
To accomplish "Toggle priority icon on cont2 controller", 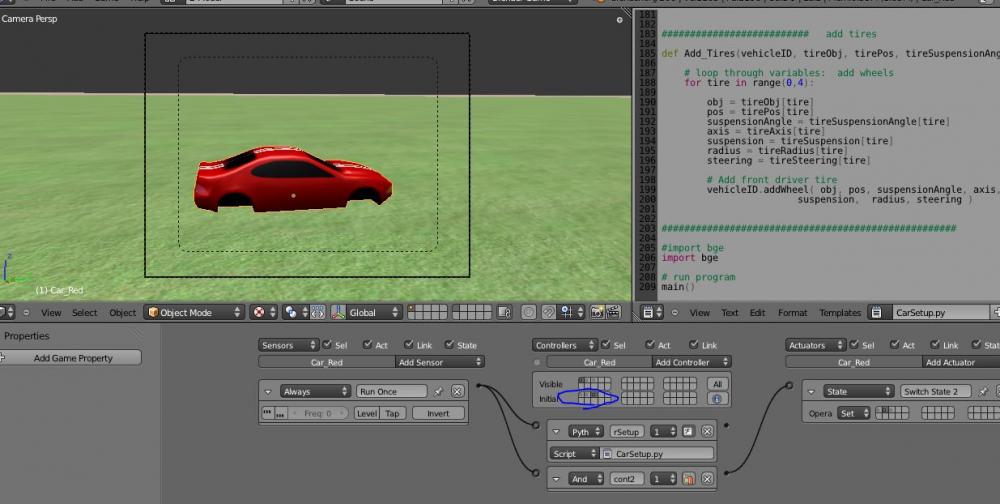I will [x=688, y=479].
